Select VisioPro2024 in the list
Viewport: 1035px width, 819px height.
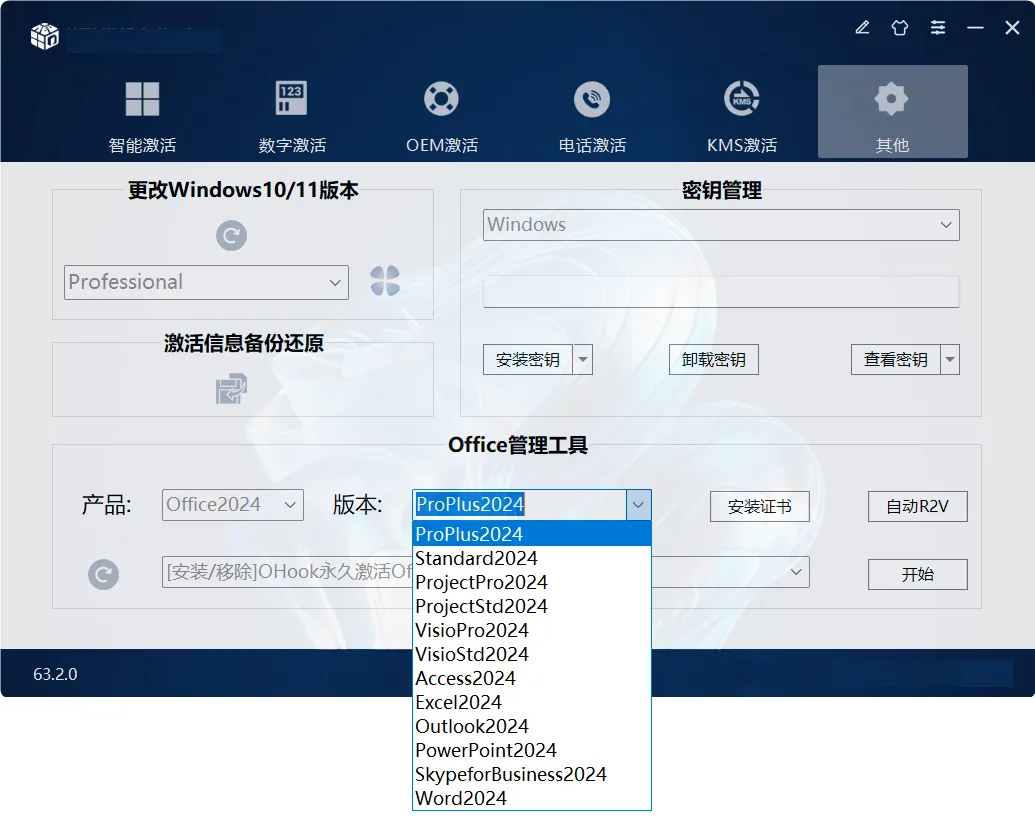pos(531,630)
